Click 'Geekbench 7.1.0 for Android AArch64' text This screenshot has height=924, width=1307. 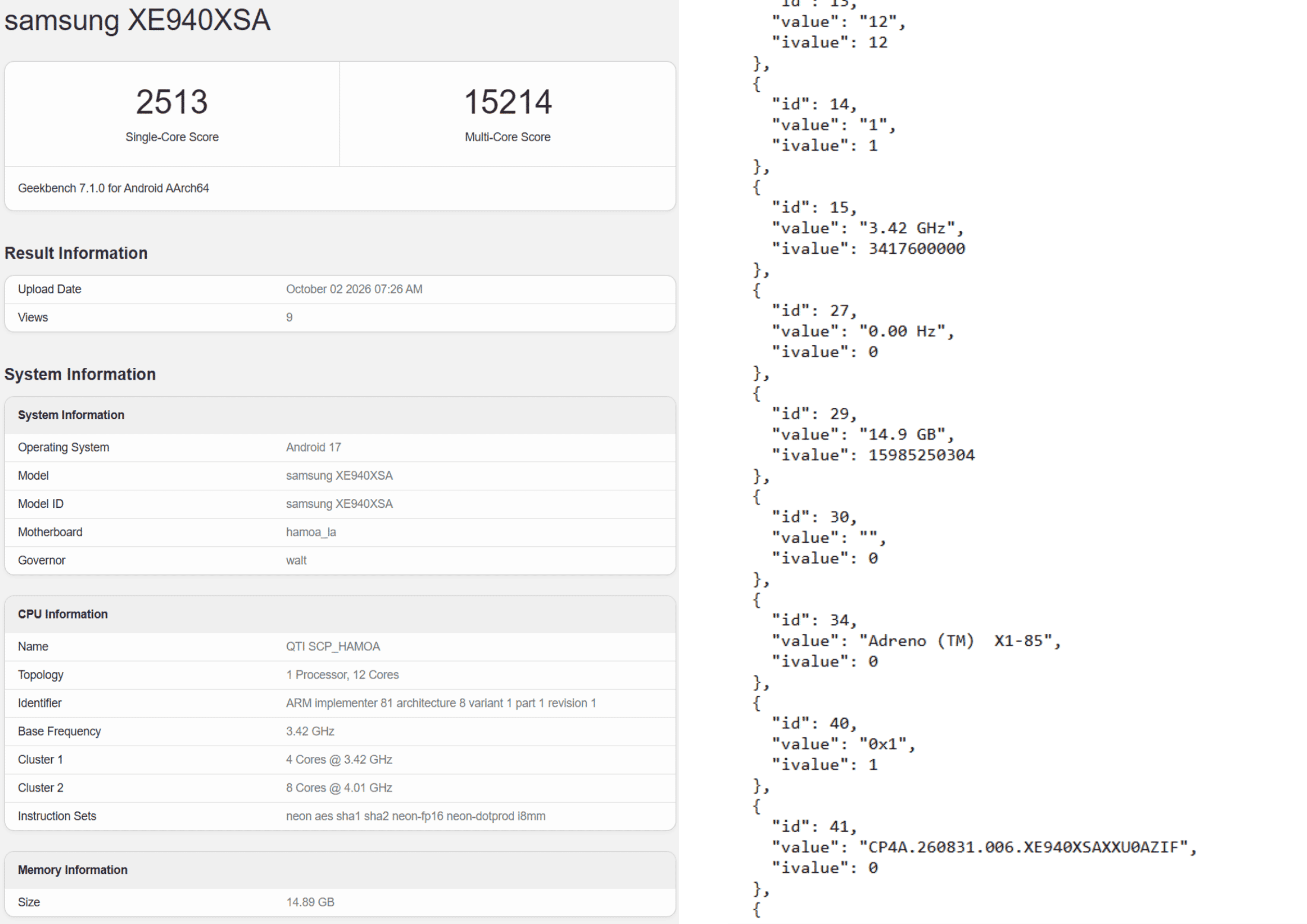point(113,189)
